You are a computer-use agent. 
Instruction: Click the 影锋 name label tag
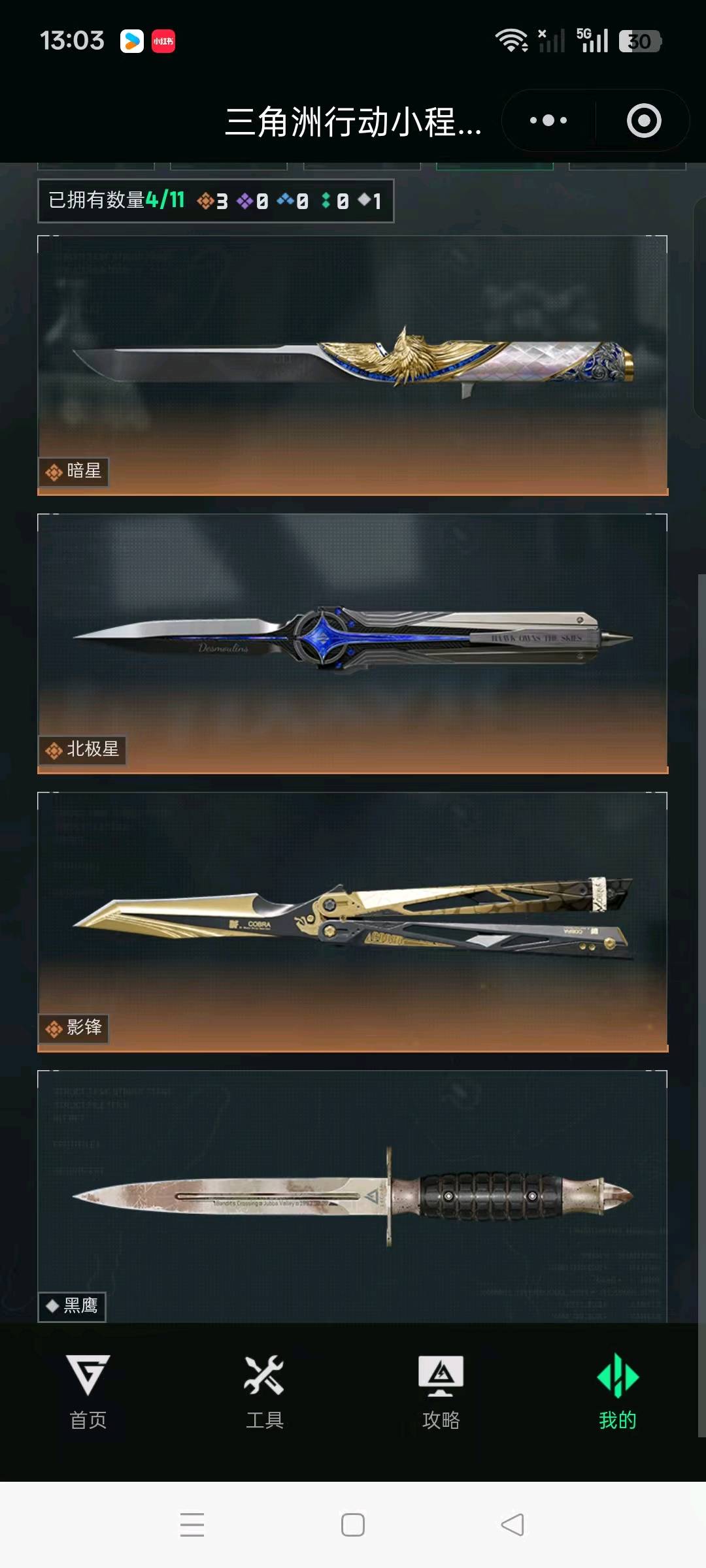click(73, 1028)
